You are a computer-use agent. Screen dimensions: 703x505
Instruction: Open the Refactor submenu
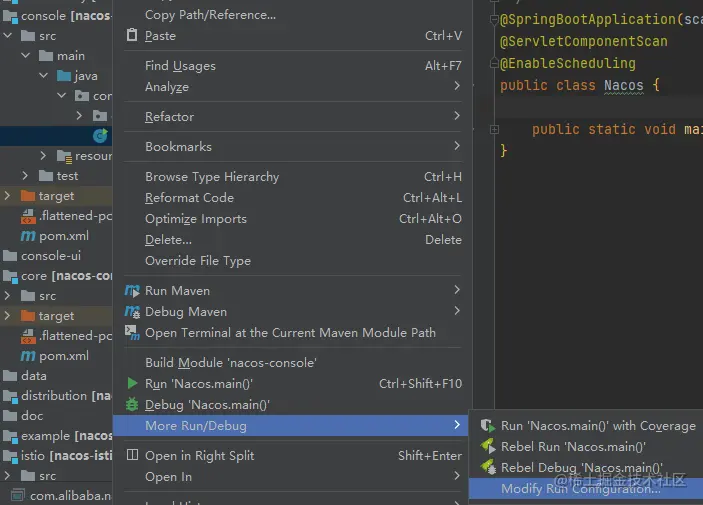point(292,117)
